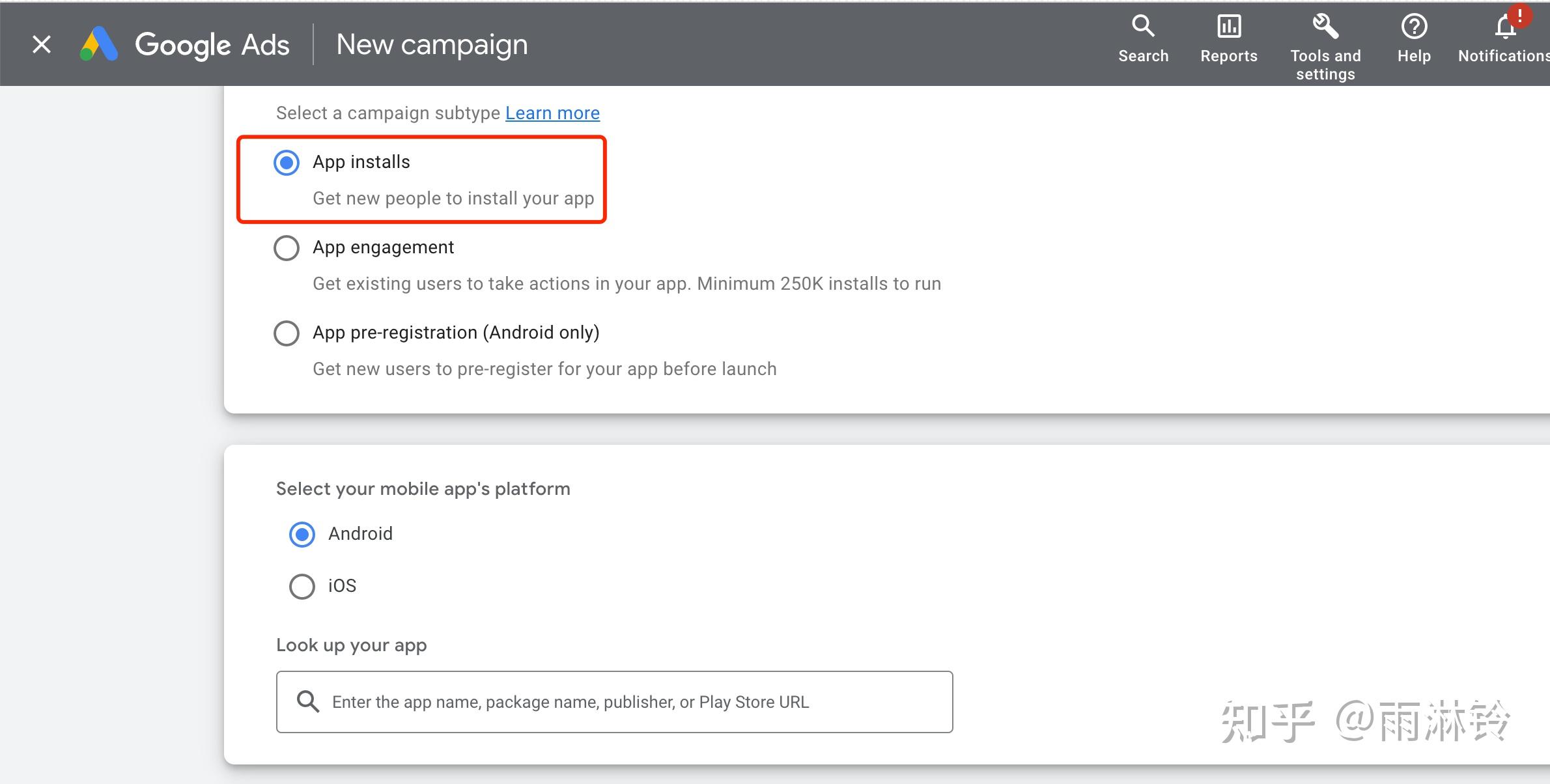Select the App installs radio button

coord(287,162)
